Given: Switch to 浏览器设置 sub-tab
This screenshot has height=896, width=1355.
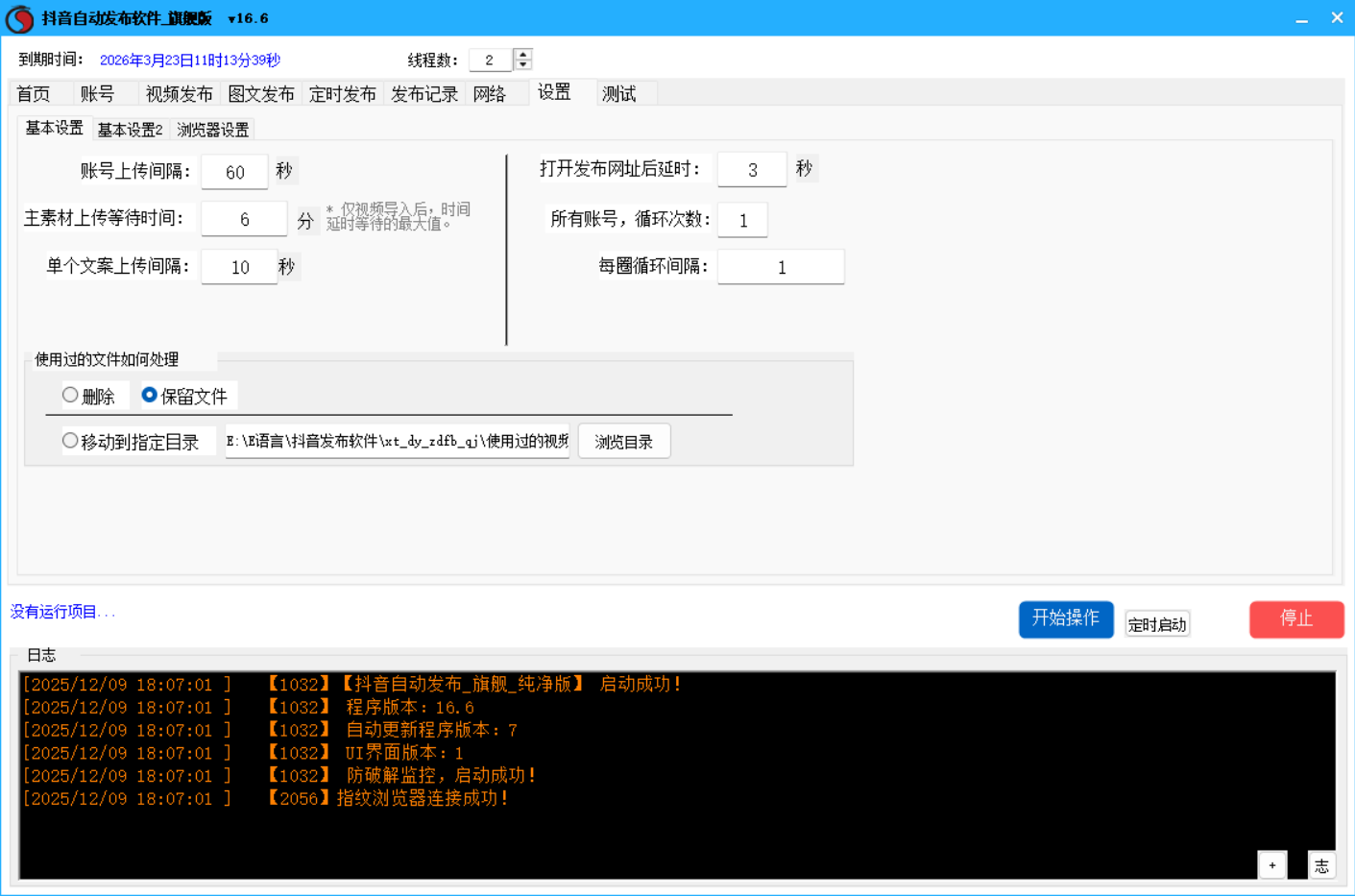Looking at the screenshot, I should [212, 130].
